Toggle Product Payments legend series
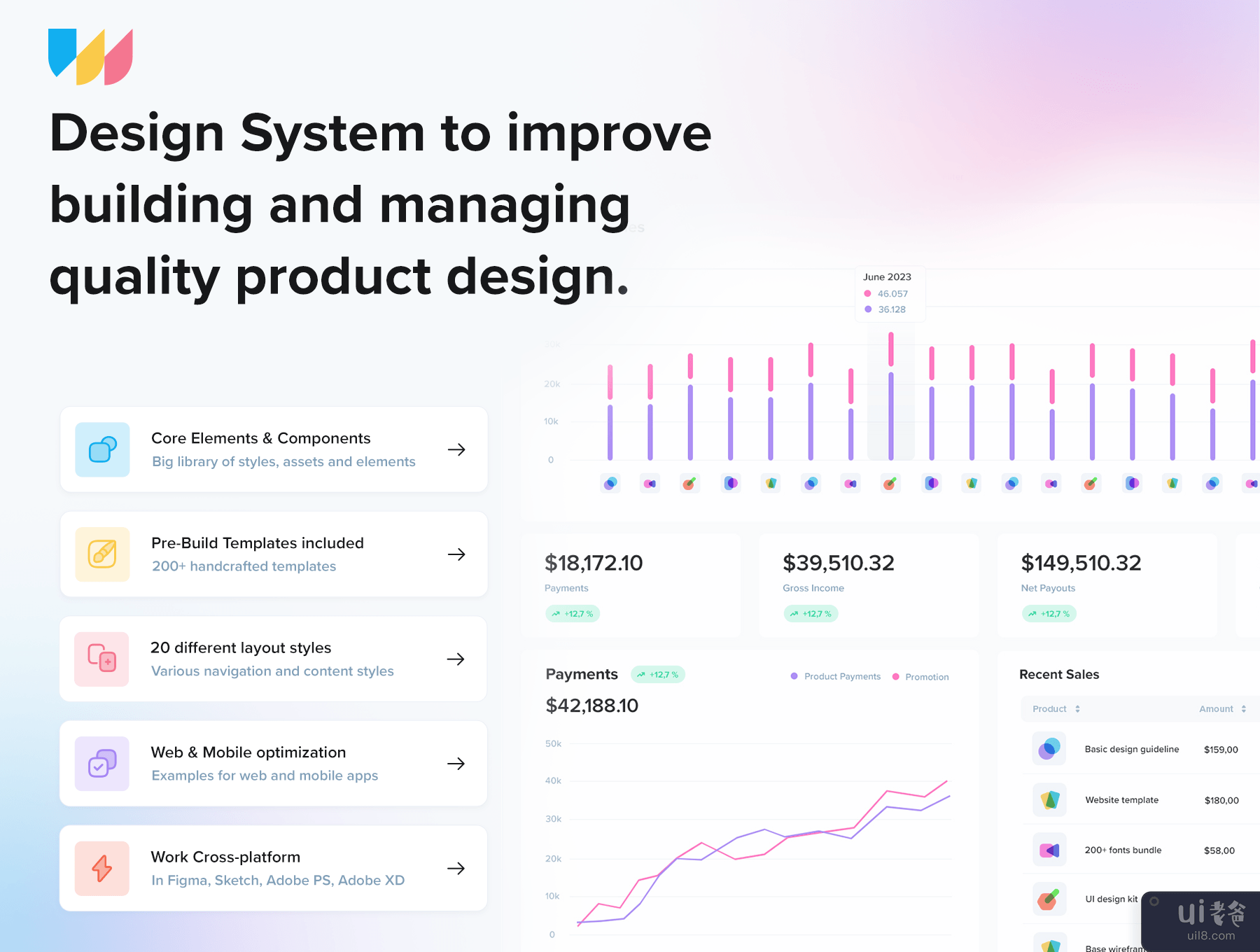Screen dimensions: 1260x952 [x=836, y=676]
